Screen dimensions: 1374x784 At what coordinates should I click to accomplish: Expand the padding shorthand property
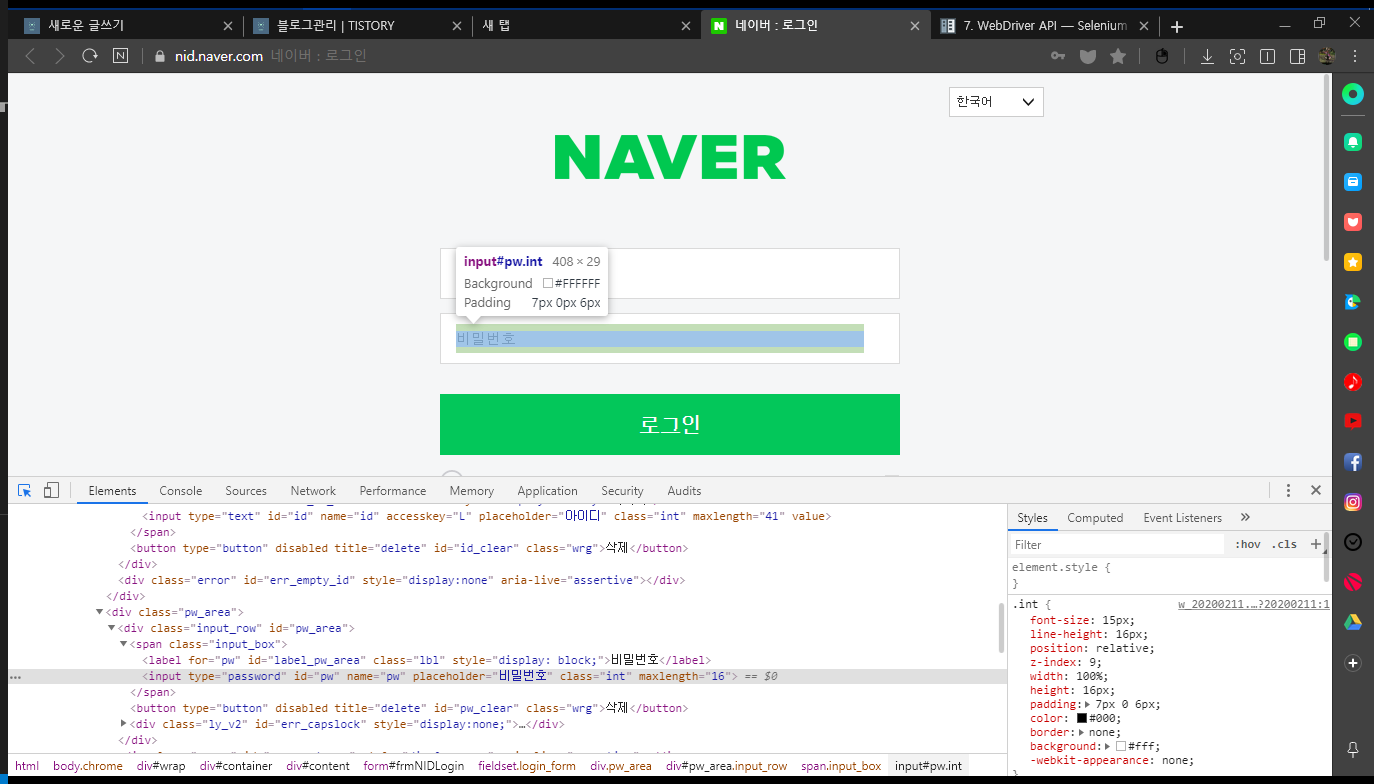click(x=1087, y=704)
